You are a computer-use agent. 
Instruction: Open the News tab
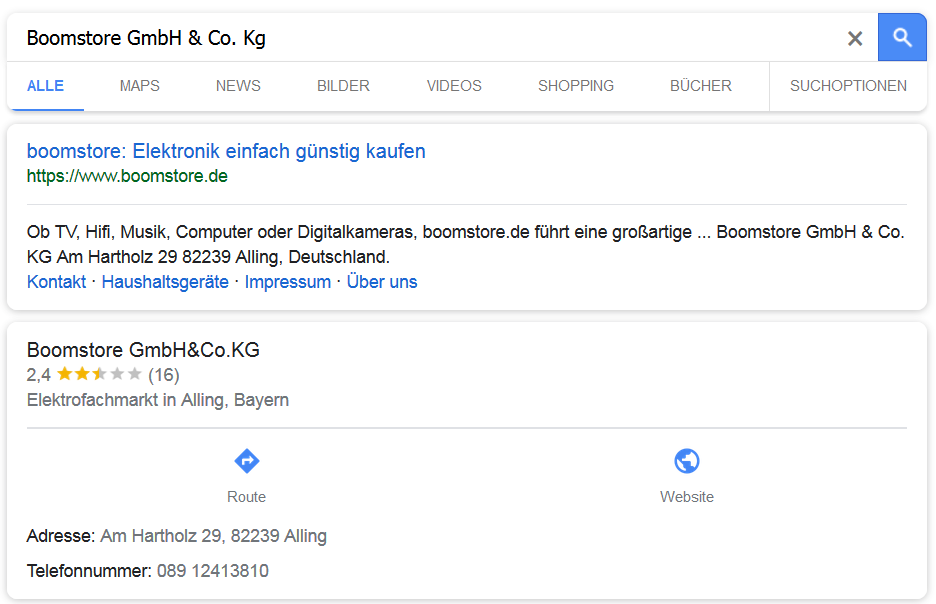[x=238, y=86]
